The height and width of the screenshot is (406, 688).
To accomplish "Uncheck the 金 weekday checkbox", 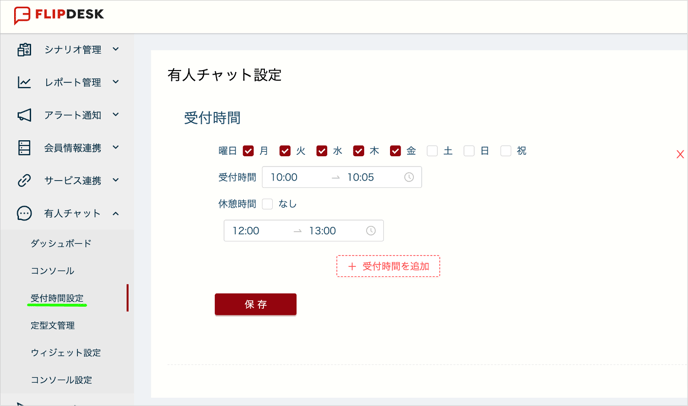I will 396,151.
